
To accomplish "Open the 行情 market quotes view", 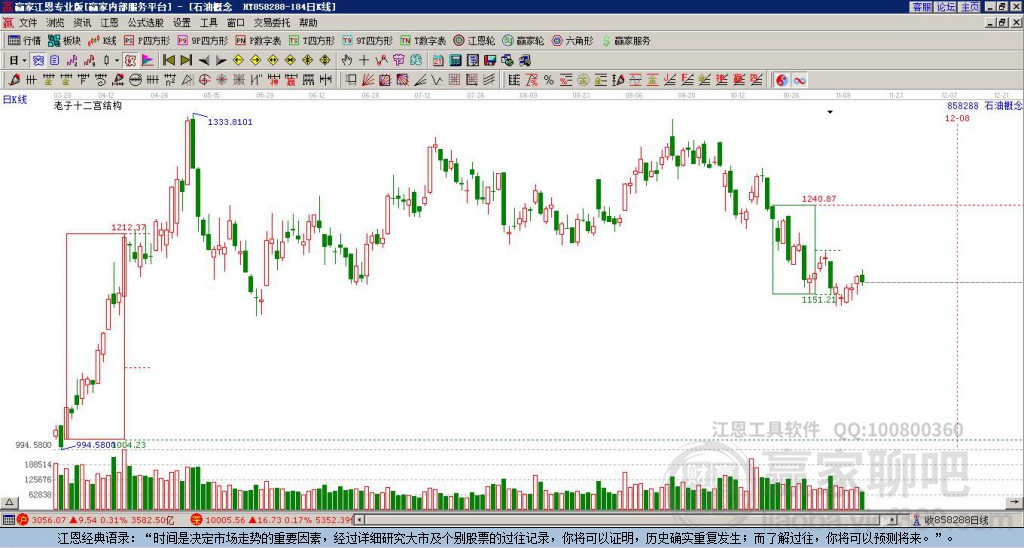I will coord(24,40).
